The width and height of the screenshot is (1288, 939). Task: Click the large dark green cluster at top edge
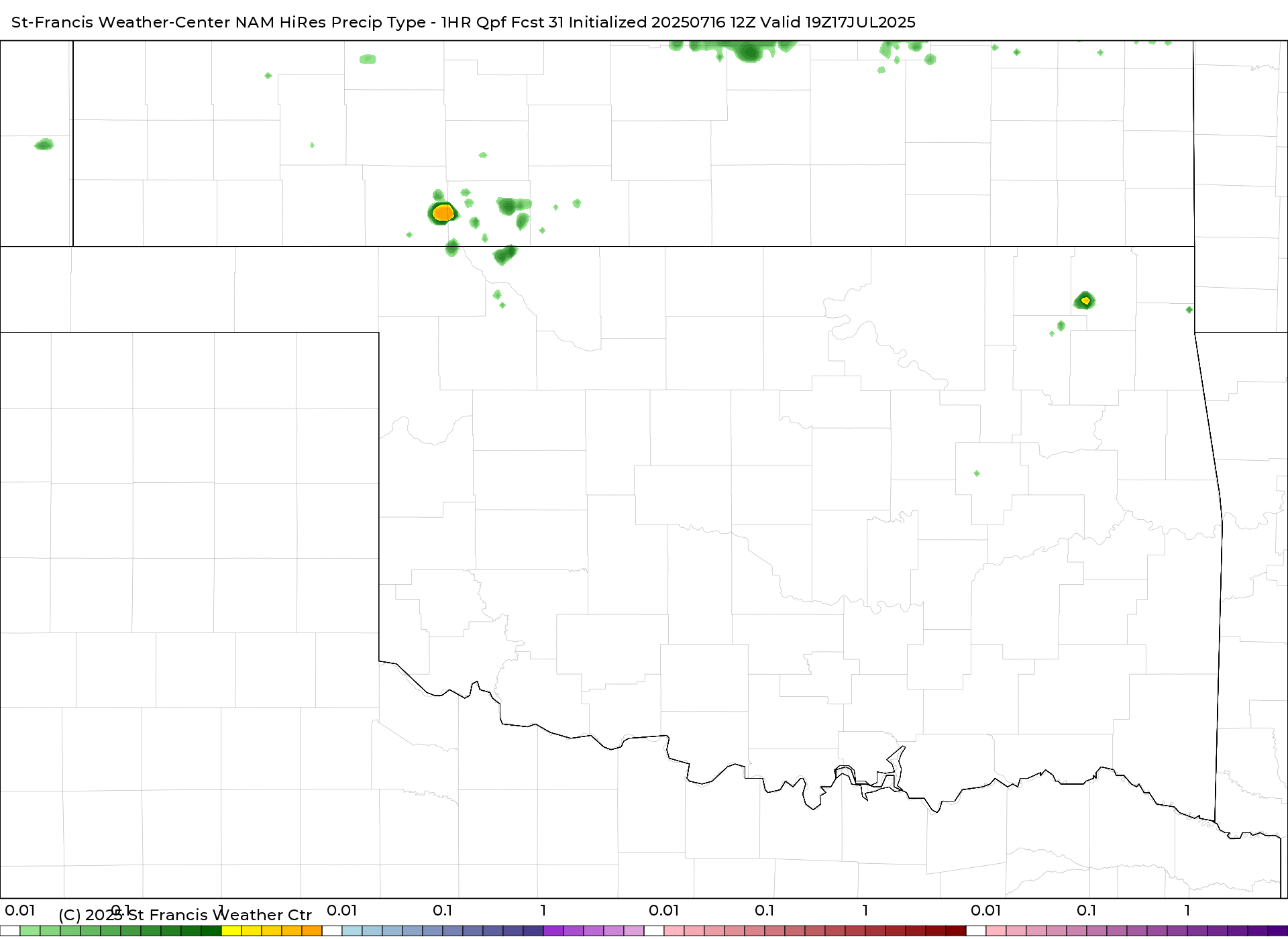[748, 51]
